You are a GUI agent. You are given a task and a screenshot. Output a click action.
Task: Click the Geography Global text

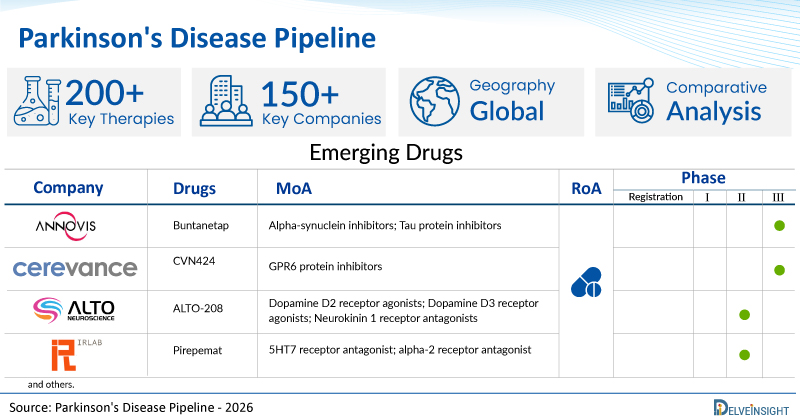coord(512,101)
